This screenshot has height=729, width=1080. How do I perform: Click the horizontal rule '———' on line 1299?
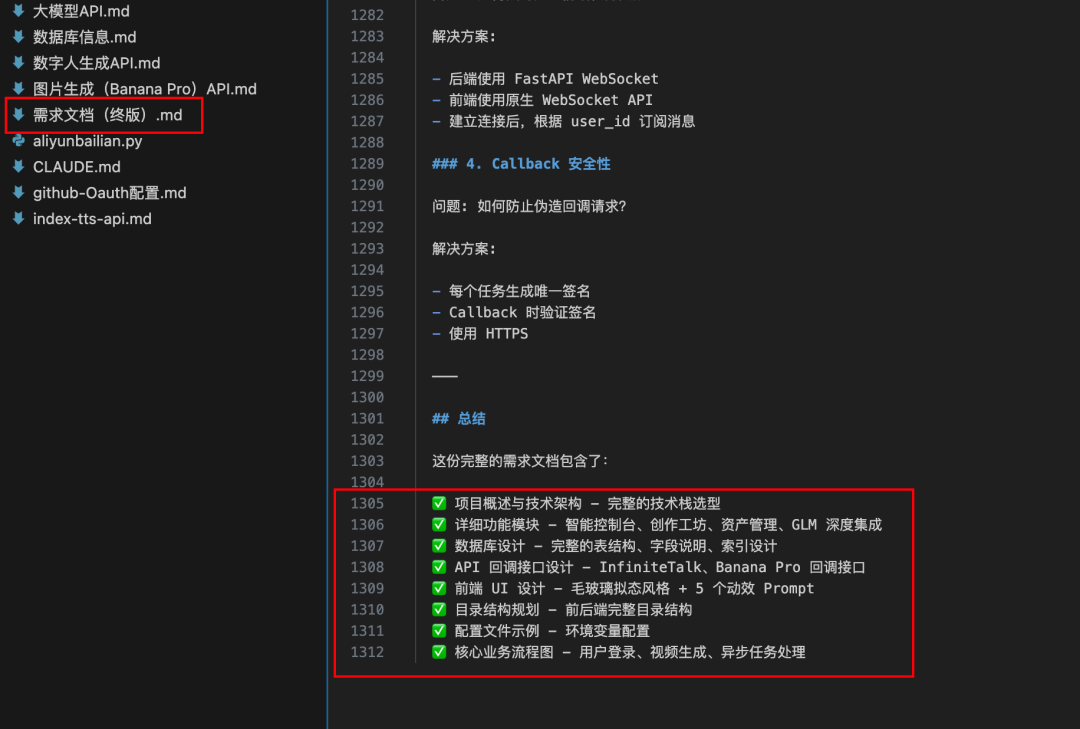click(x=445, y=376)
